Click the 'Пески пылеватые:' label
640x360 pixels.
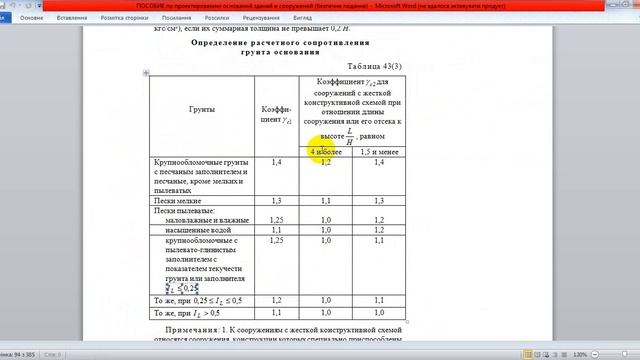coord(184,211)
